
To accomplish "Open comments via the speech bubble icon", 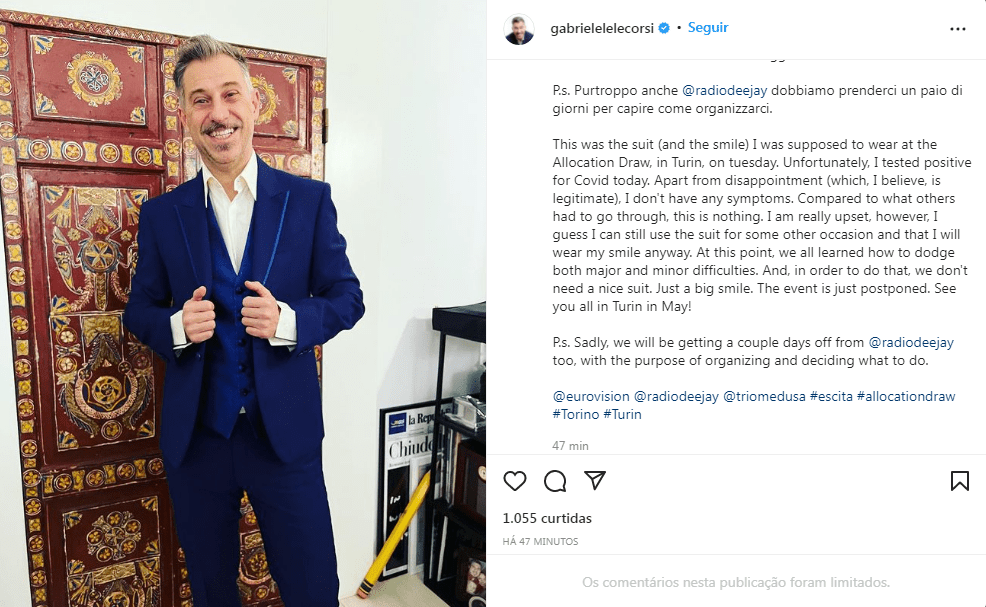I will point(555,481).
